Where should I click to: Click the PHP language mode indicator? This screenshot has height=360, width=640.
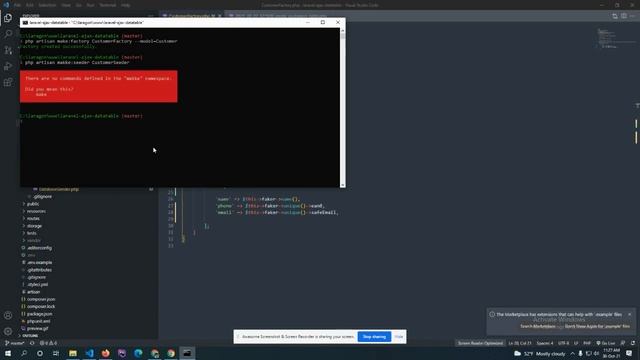point(587,343)
